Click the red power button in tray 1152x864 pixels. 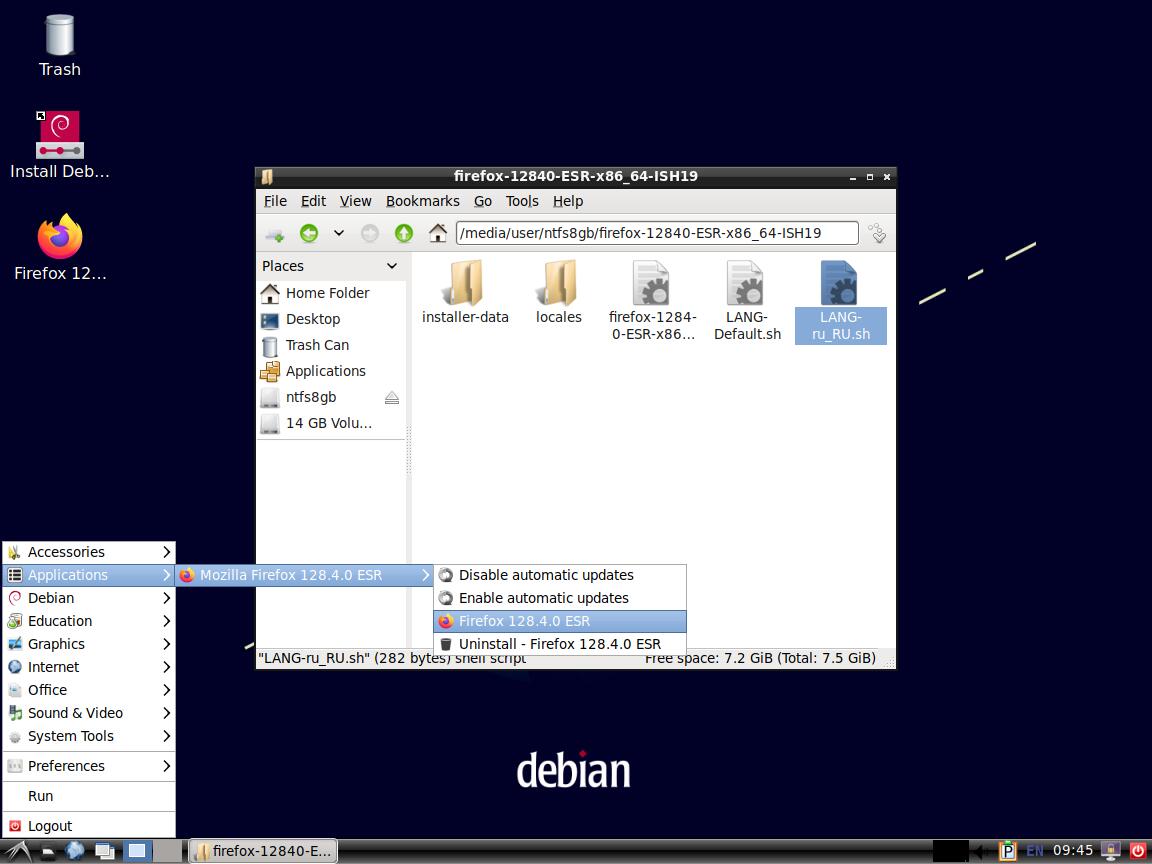point(1137,852)
